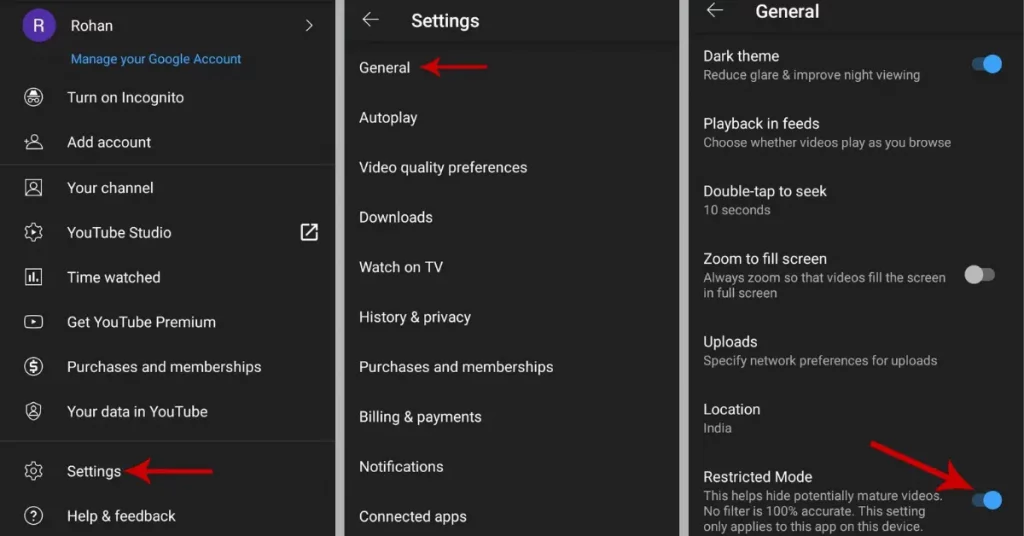
Task: Tap the purple Rohan profile avatar
Action: 39,25
